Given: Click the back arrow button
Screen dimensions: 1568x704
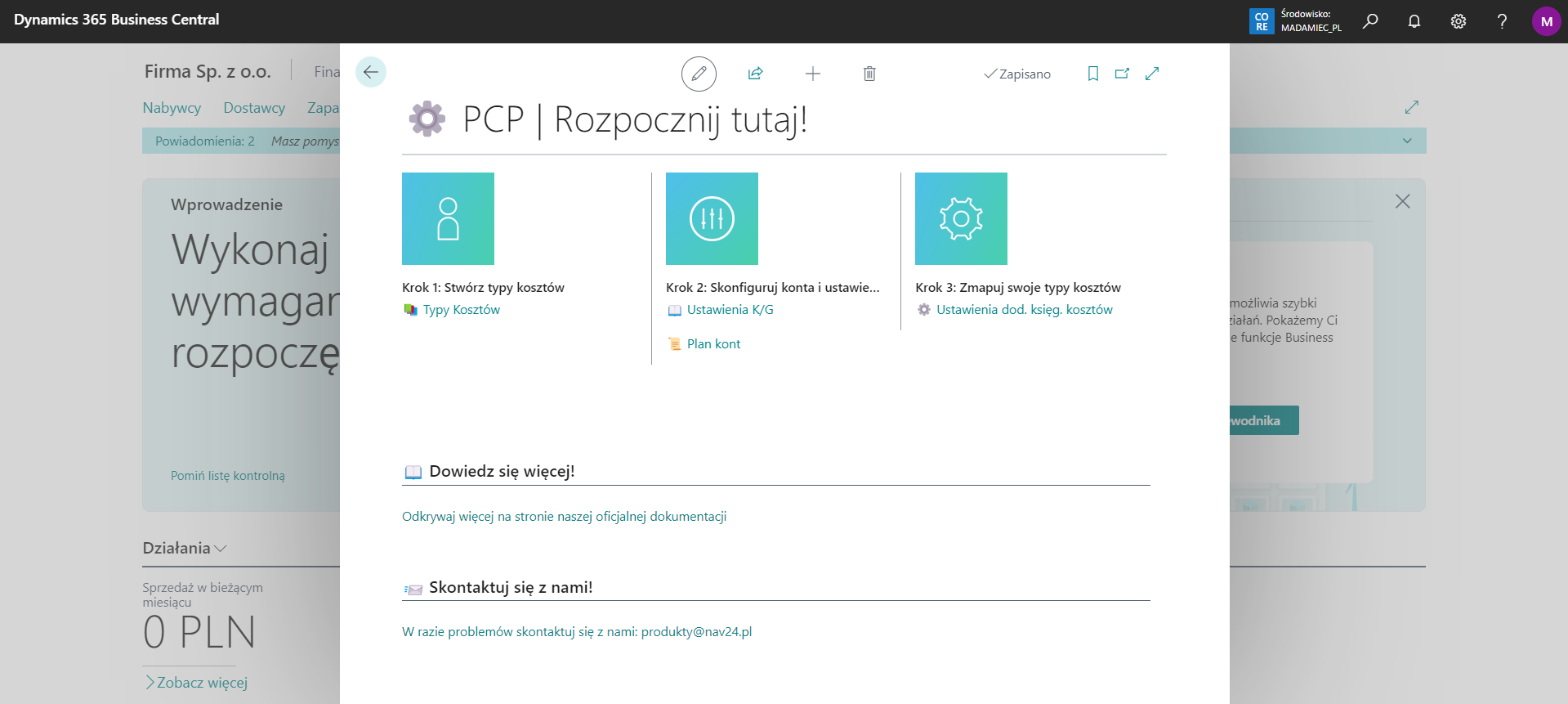Looking at the screenshot, I should pyautogui.click(x=371, y=73).
